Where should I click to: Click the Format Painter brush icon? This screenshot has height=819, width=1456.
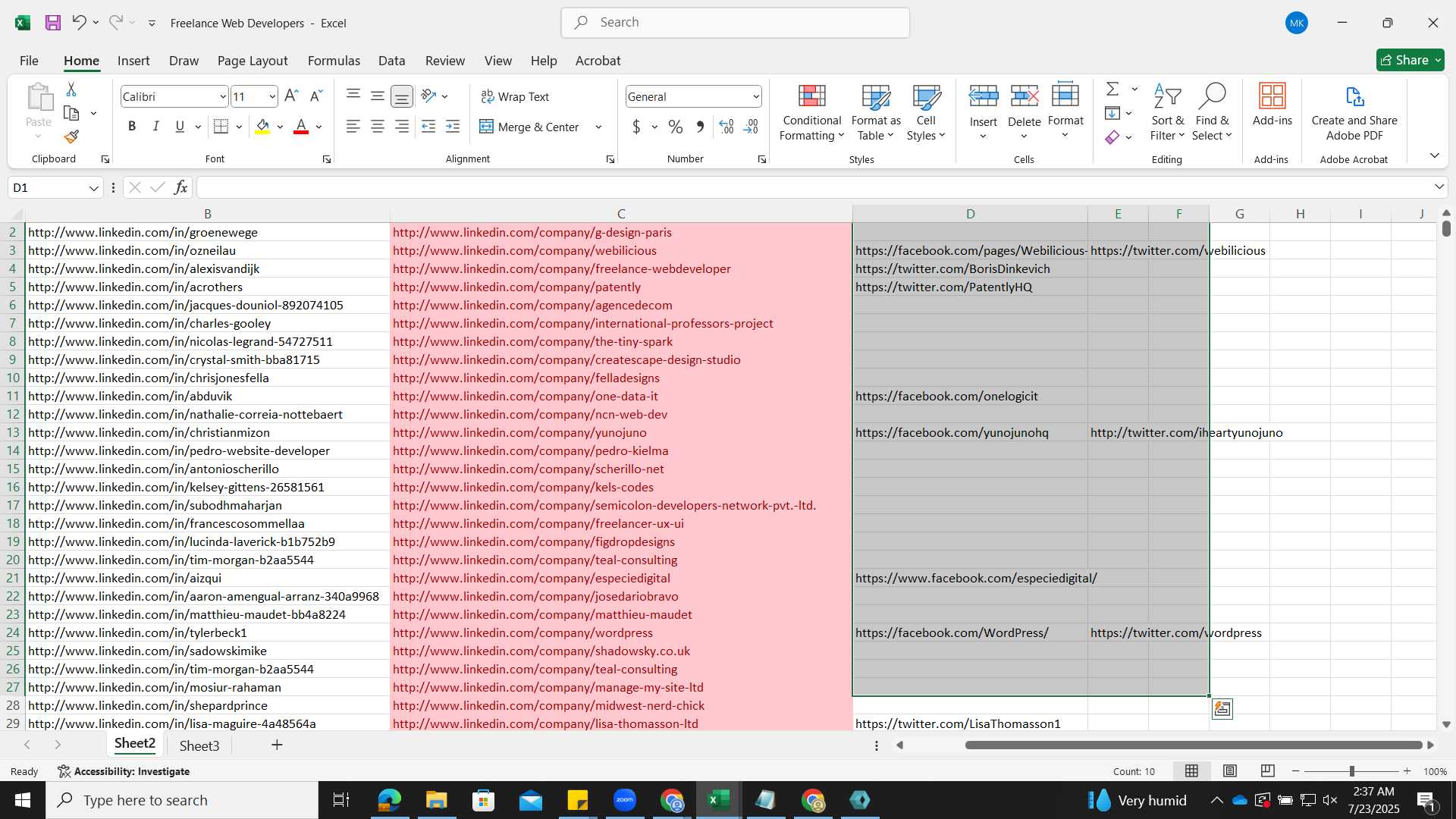[71, 136]
